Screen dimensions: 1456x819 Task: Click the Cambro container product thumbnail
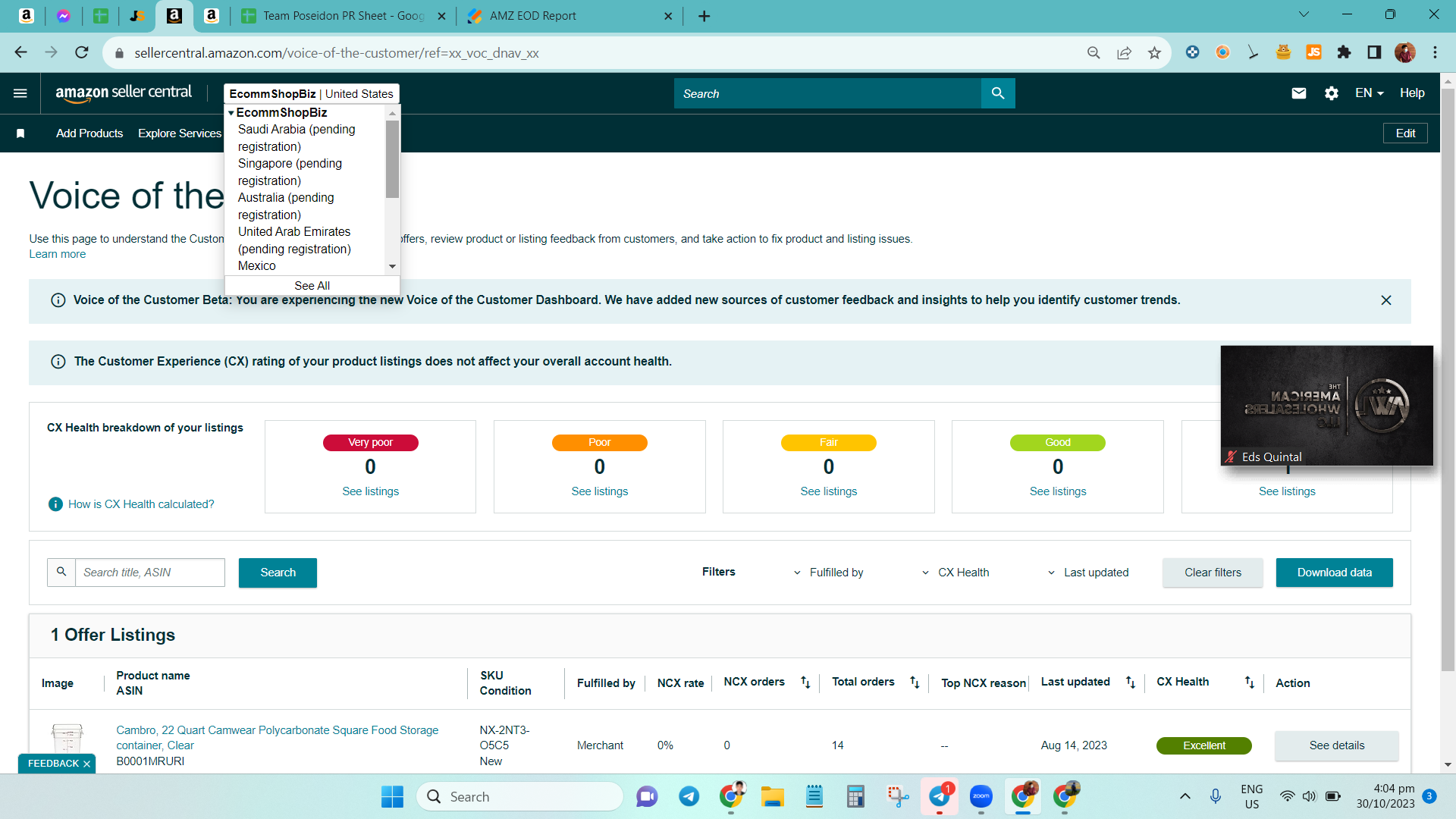pos(67,739)
